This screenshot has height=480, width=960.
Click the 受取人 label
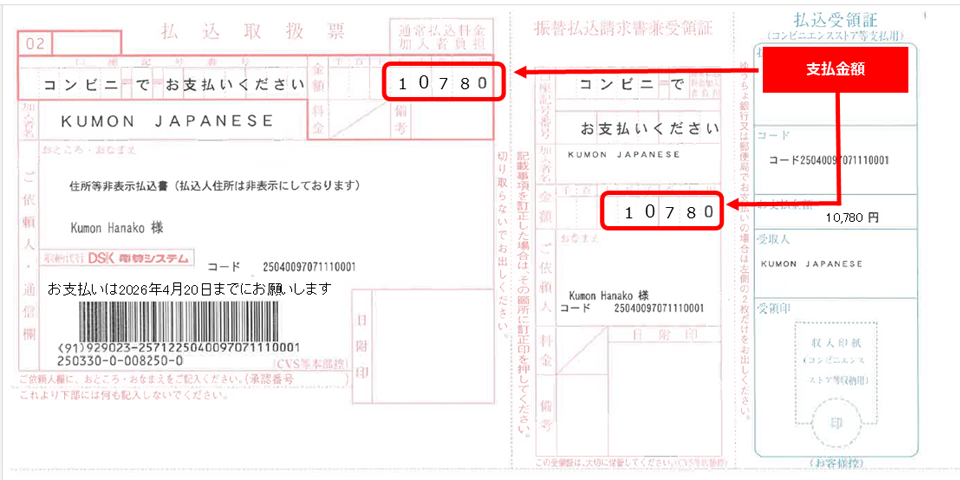pyautogui.click(x=773, y=239)
